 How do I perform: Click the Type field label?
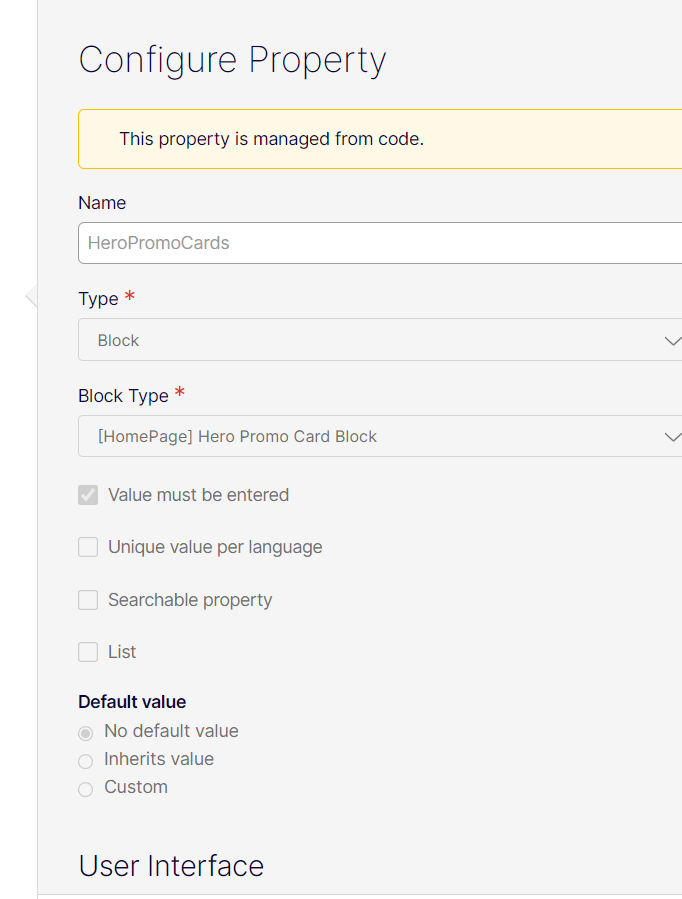(x=98, y=299)
